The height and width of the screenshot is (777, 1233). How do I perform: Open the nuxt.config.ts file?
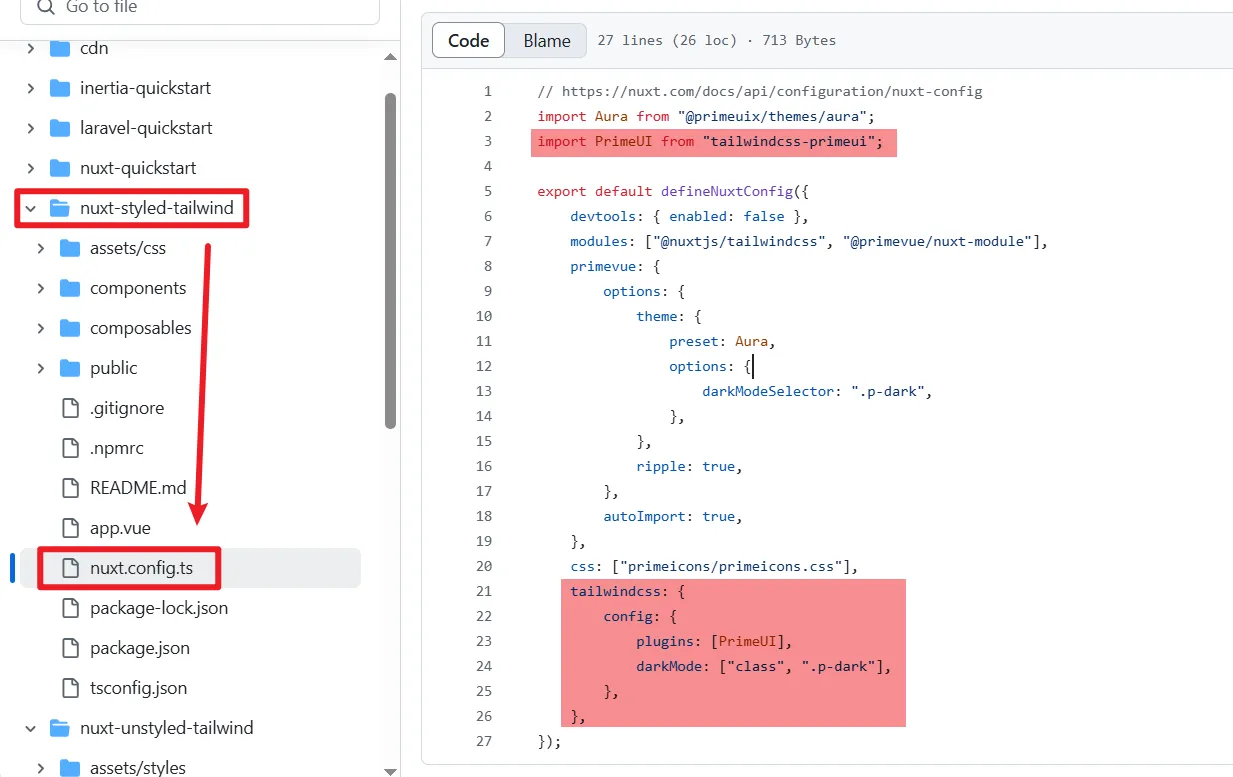[x=141, y=568]
